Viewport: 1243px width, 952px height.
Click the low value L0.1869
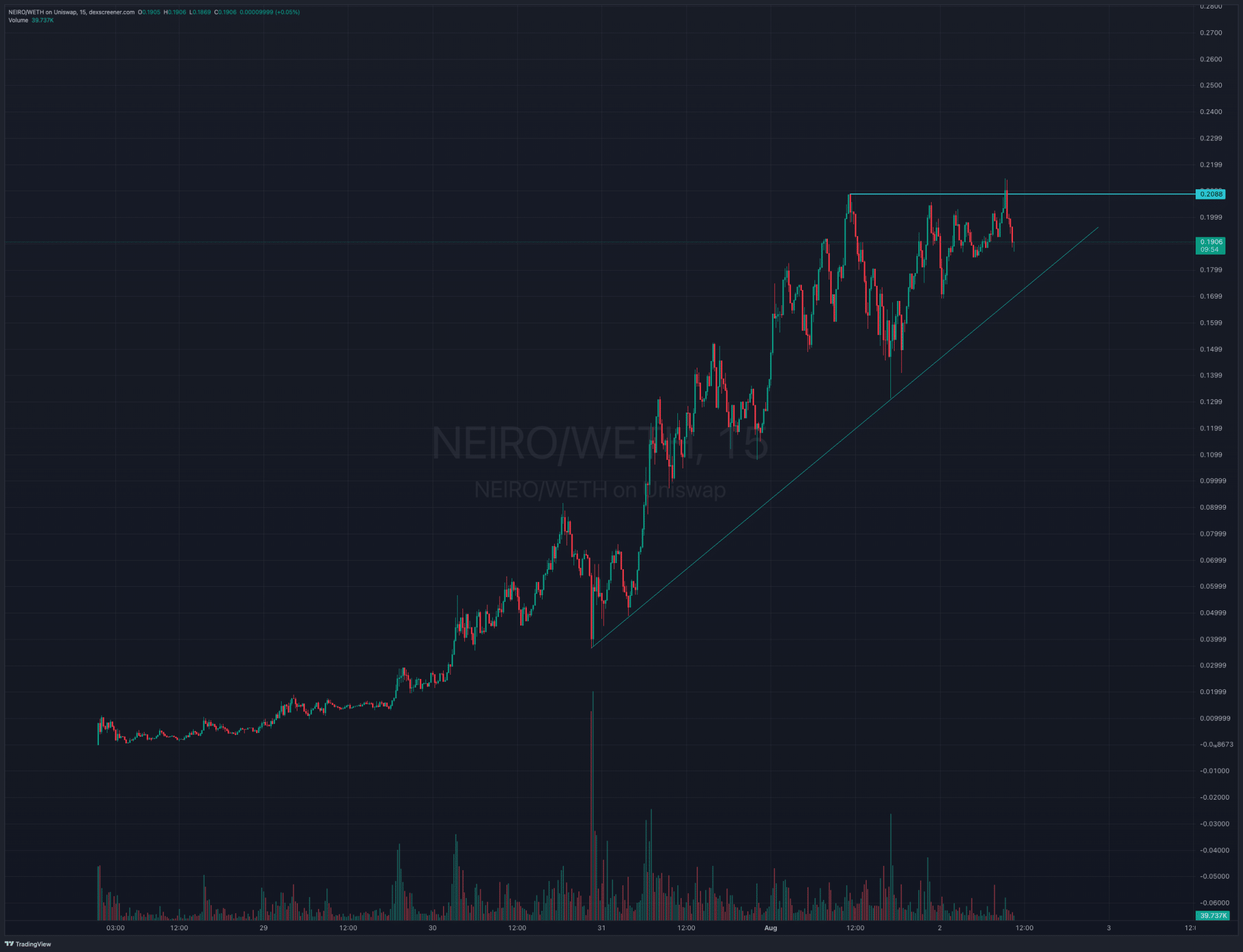pos(200,12)
